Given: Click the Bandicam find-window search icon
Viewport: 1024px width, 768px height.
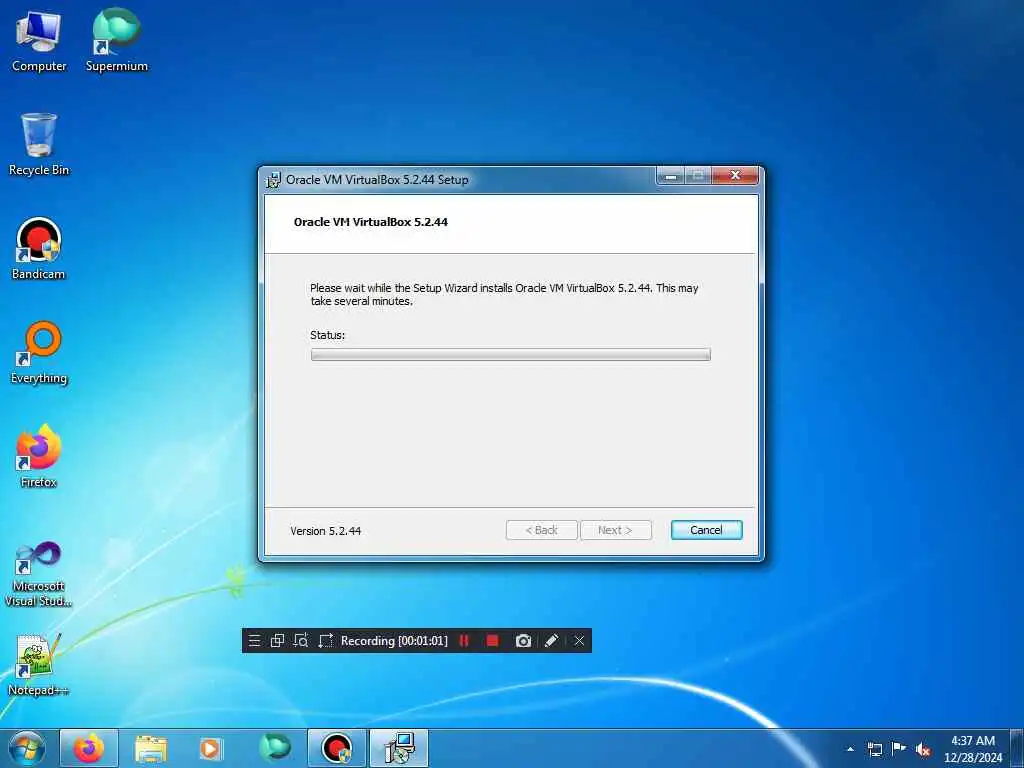Looking at the screenshot, I should click(x=300, y=641).
